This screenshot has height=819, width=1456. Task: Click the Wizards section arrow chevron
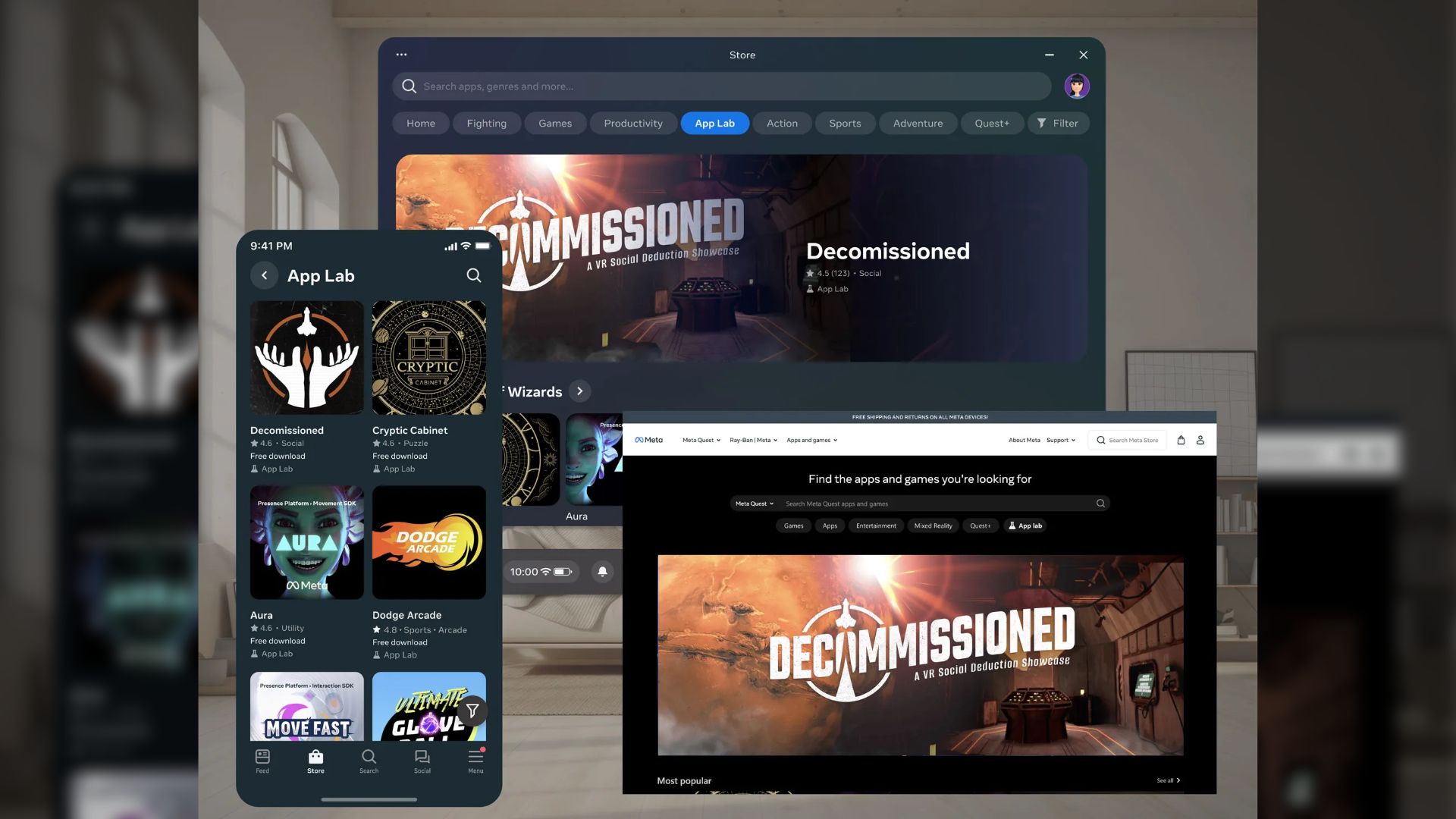pyautogui.click(x=579, y=391)
